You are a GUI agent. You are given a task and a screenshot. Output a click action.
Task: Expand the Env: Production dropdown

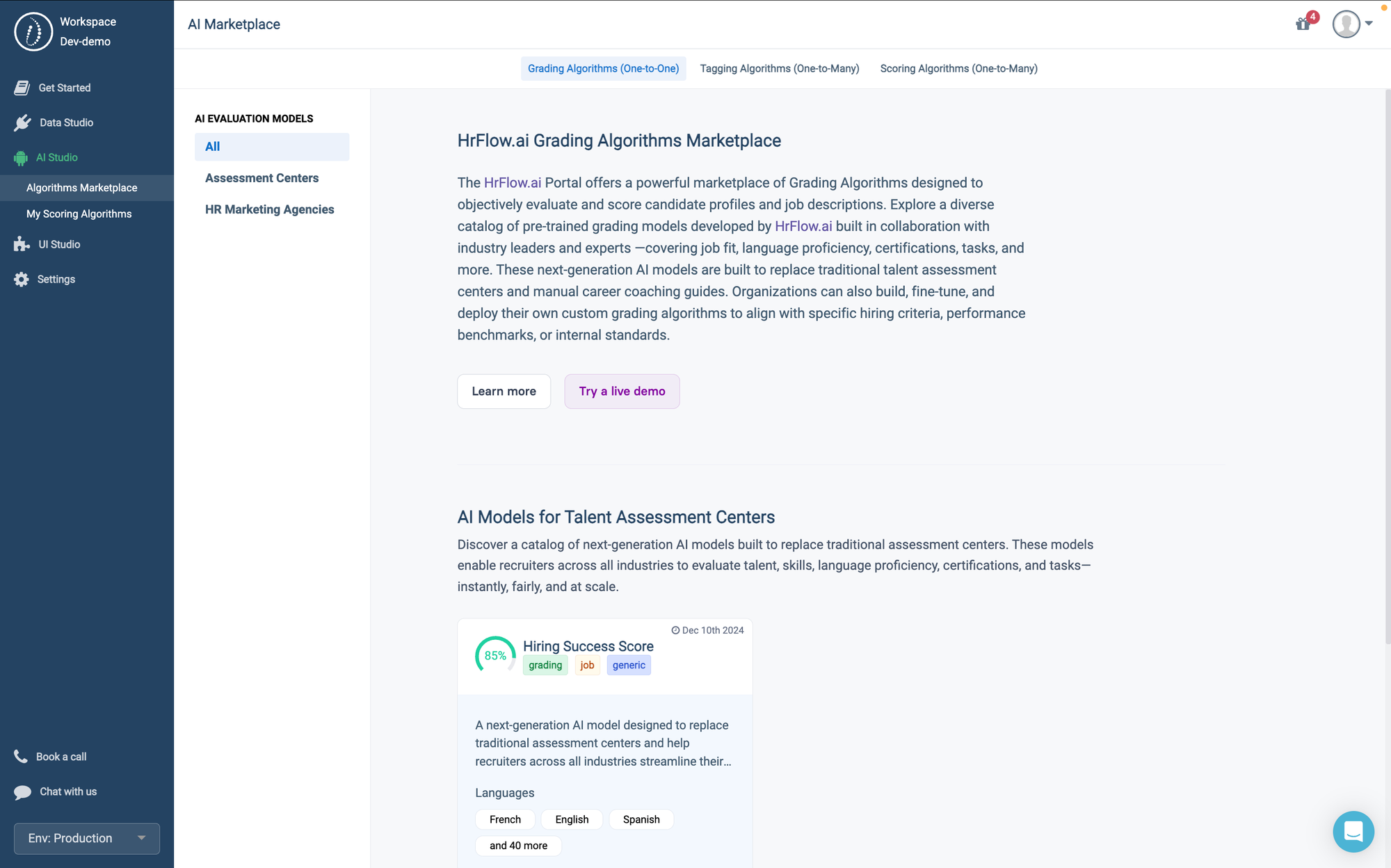(86, 838)
